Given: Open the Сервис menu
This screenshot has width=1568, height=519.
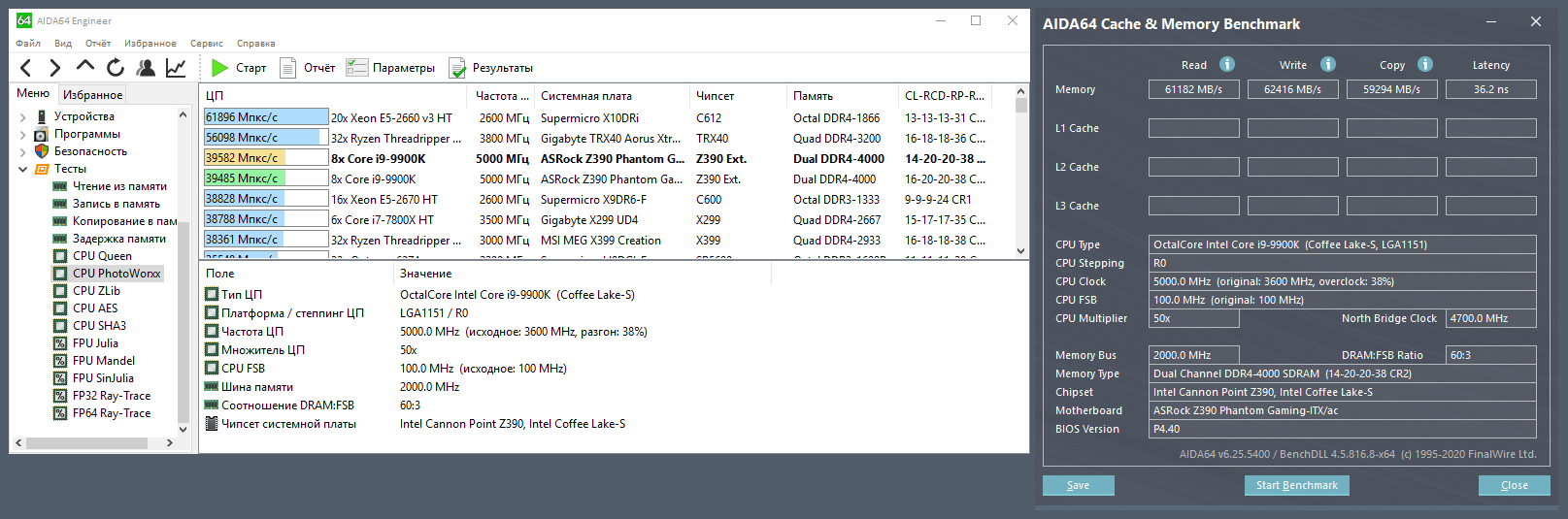Looking at the screenshot, I should (207, 44).
